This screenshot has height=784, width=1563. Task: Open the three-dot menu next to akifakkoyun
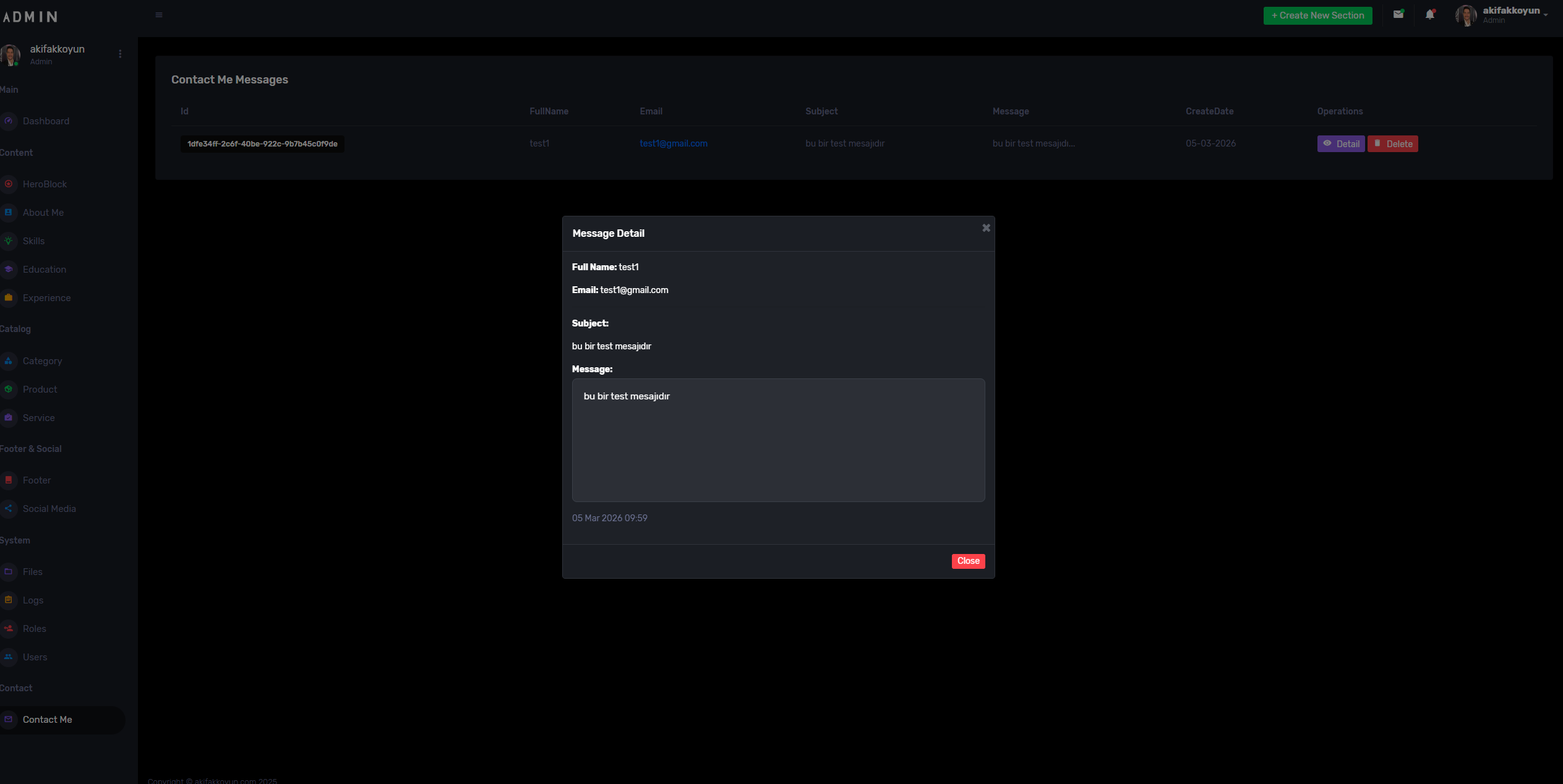tap(120, 54)
